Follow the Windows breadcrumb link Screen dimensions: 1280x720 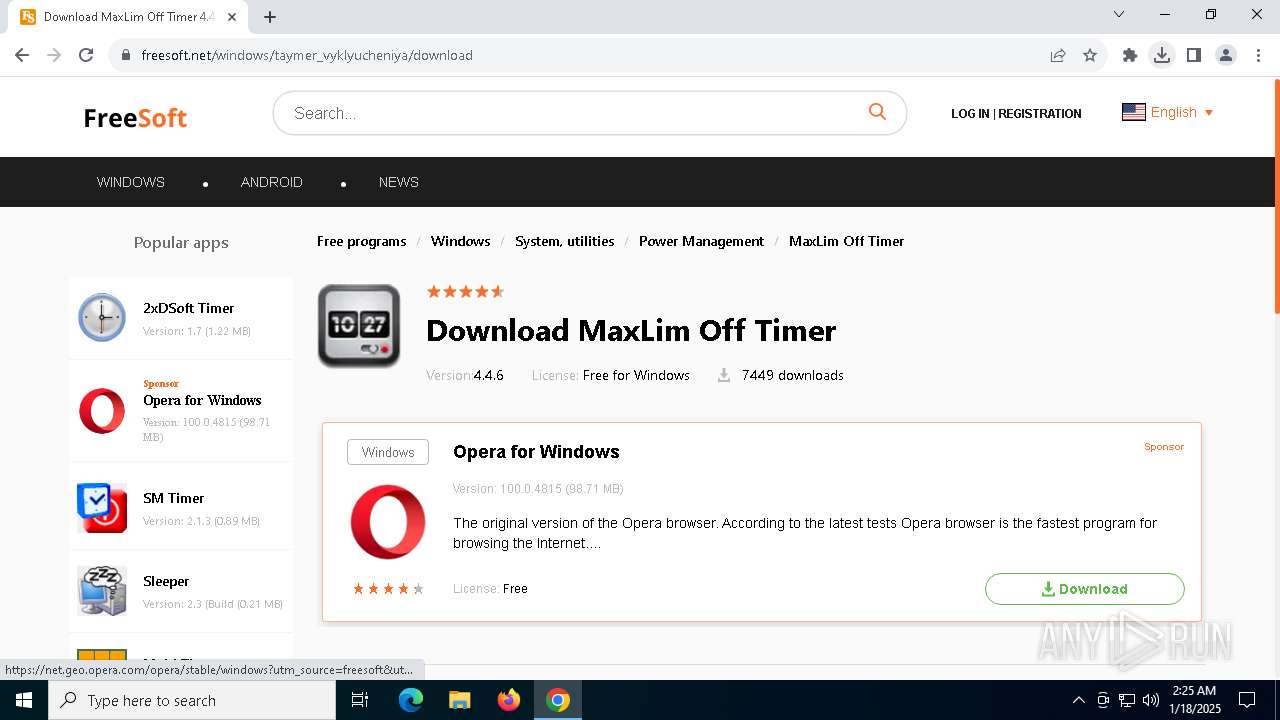tap(461, 241)
